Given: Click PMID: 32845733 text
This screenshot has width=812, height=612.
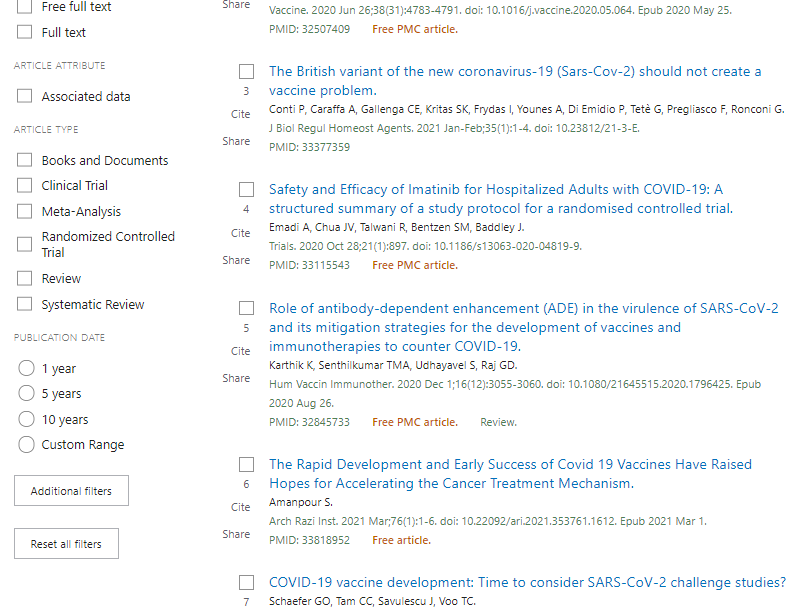Looking at the screenshot, I should coord(309,422).
